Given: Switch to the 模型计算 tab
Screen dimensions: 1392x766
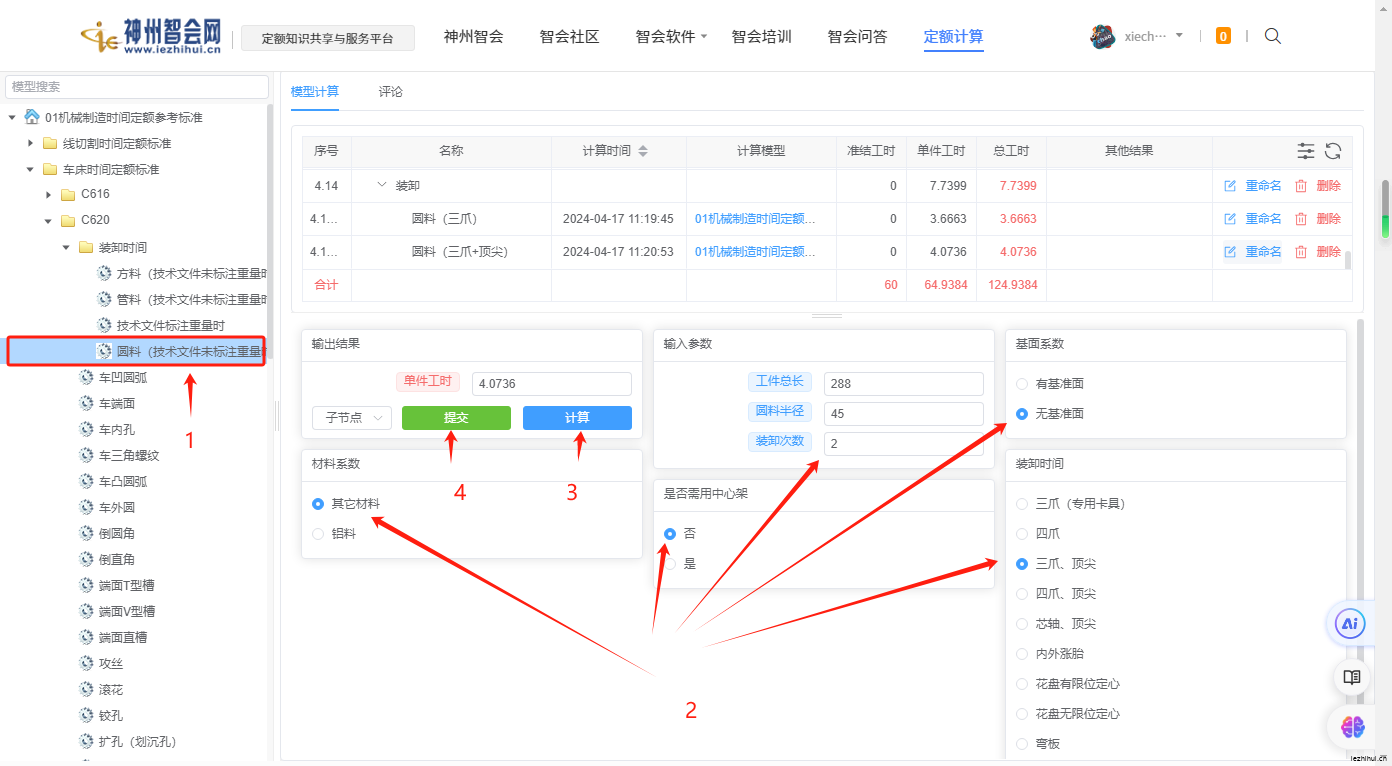Looking at the screenshot, I should tap(315, 92).
